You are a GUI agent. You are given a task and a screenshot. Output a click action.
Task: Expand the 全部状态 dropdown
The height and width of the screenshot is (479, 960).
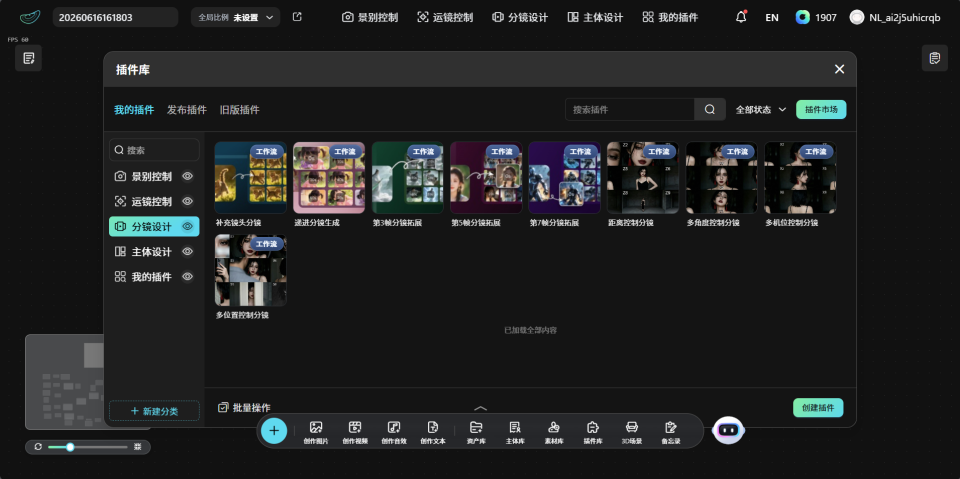point(761,110)
